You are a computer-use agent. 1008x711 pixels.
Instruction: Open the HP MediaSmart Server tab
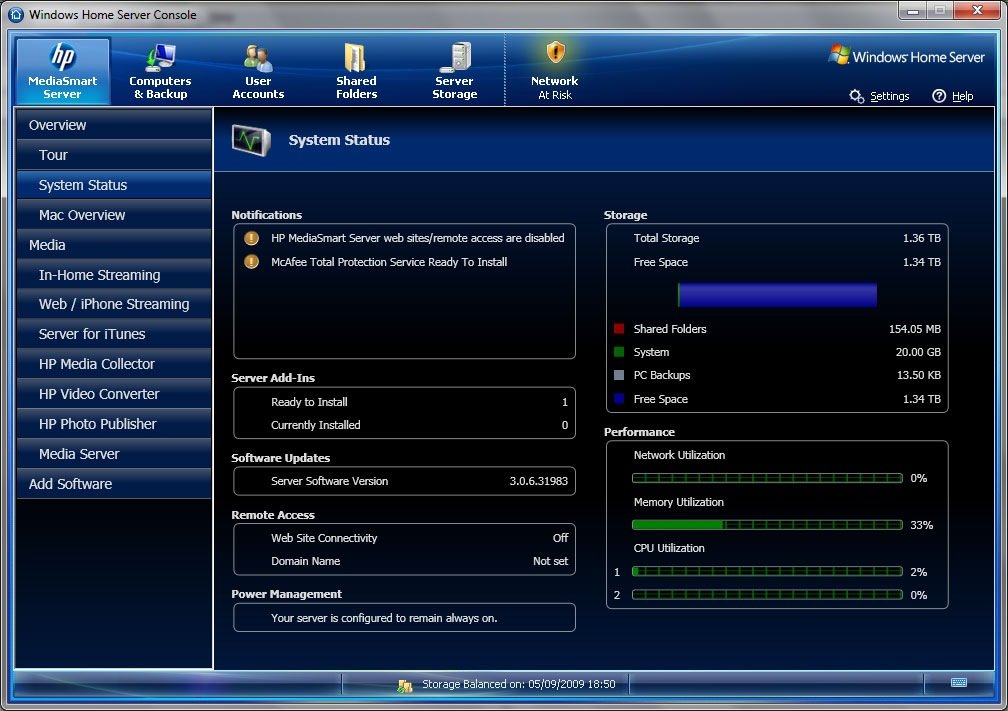pos(63,71)
